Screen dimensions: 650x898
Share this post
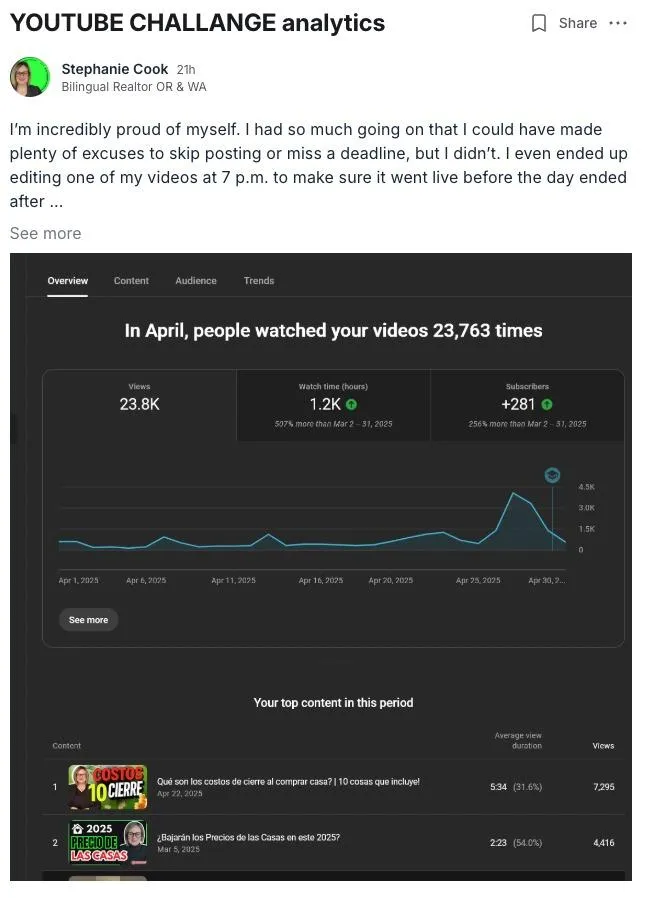[577, 23]
